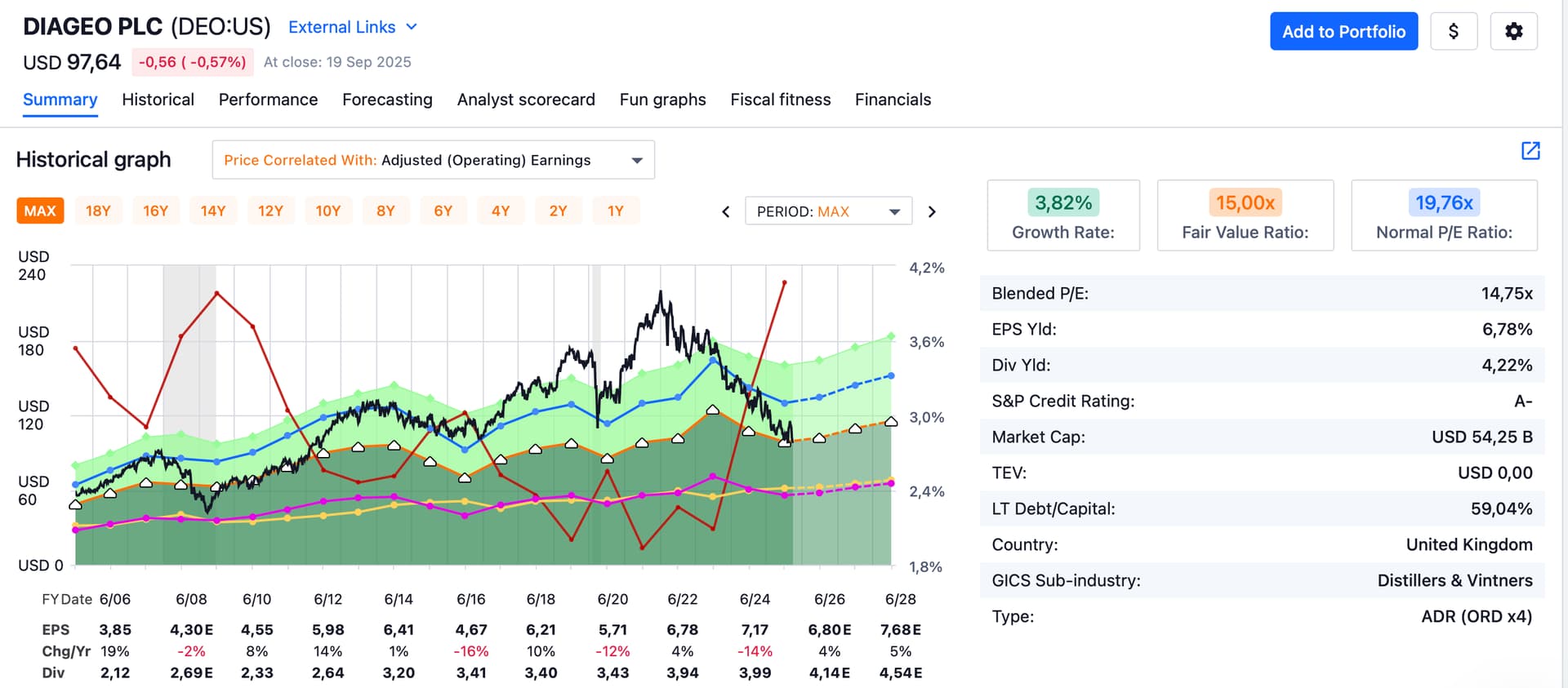1568x688 pixels.
Task: Go to the next period arrow
Action: pos(932,212)
